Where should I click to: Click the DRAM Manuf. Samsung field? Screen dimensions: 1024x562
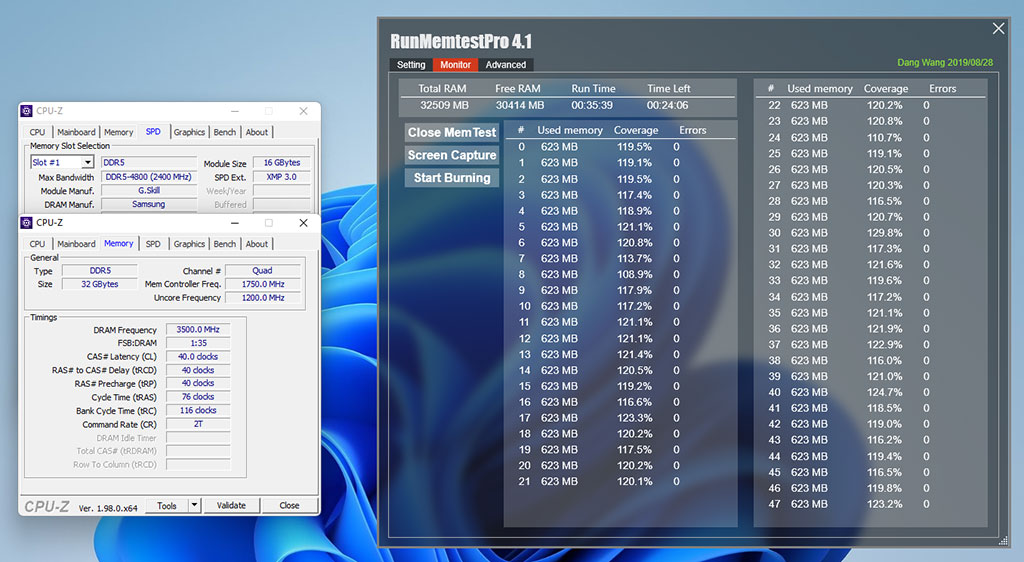pyautogui.click(x=148, y=204)
